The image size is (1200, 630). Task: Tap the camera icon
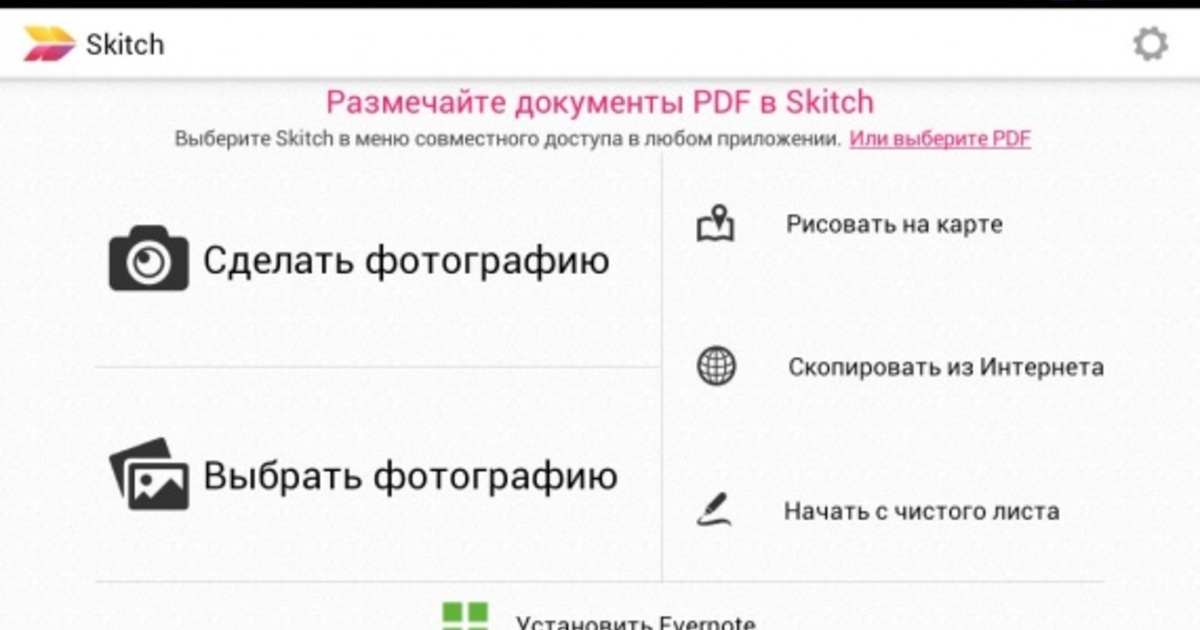pyautogui.click(x=149, y=259)
